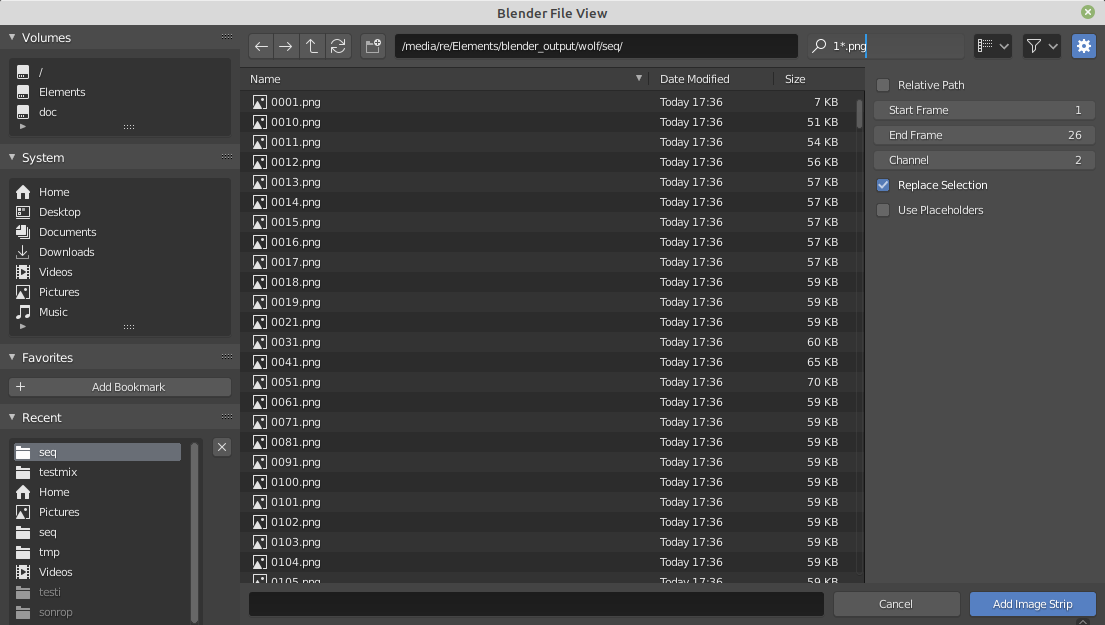Select sonrop in Recent list
Image resolution: width=1105 pixels, height=625 pixels.
point(97,612)
